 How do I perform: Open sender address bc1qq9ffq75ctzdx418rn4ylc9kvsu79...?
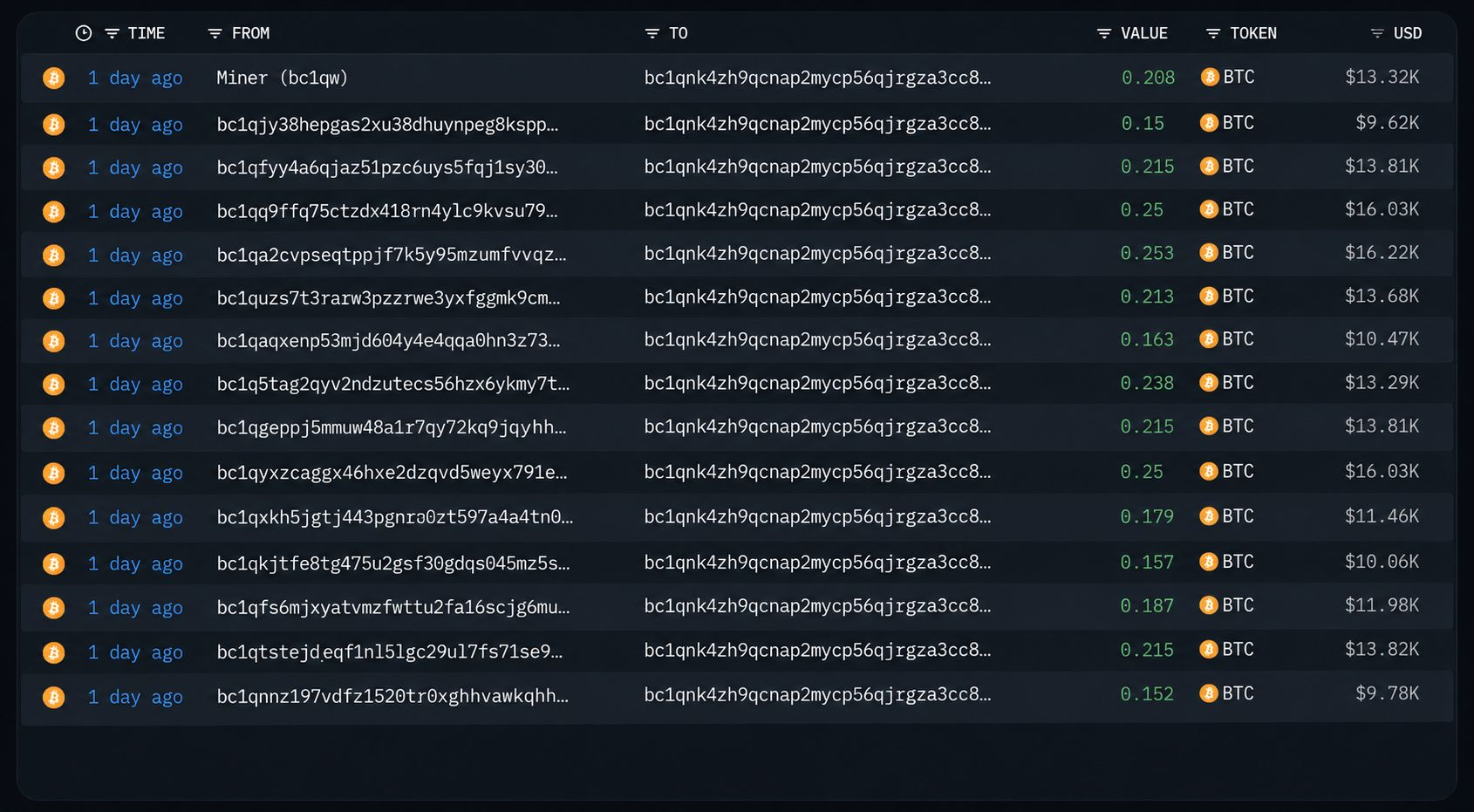pyautogui.click(x=387, y=211)
